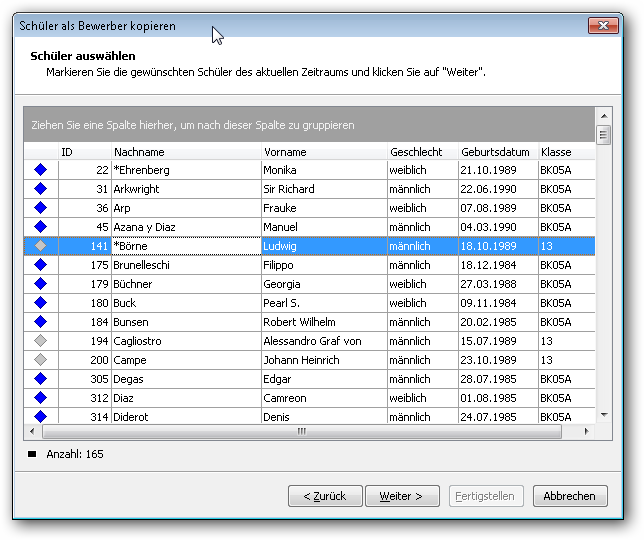Screen dimensions: 644x540
Task: Click the horizontal scrollbar thumb
Action: [x=302, y=431]
